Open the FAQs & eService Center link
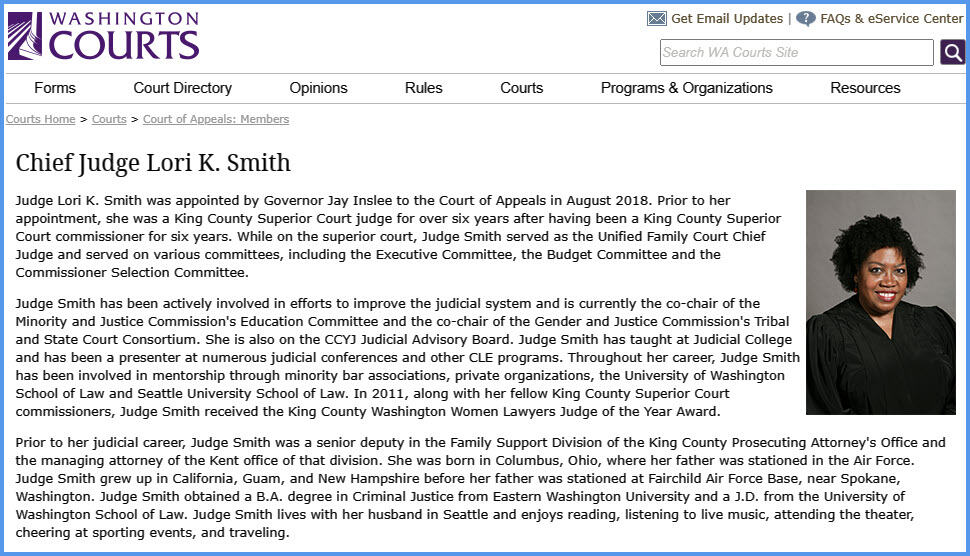The width and height of the screenshot is (970, 556). point(891,19)
